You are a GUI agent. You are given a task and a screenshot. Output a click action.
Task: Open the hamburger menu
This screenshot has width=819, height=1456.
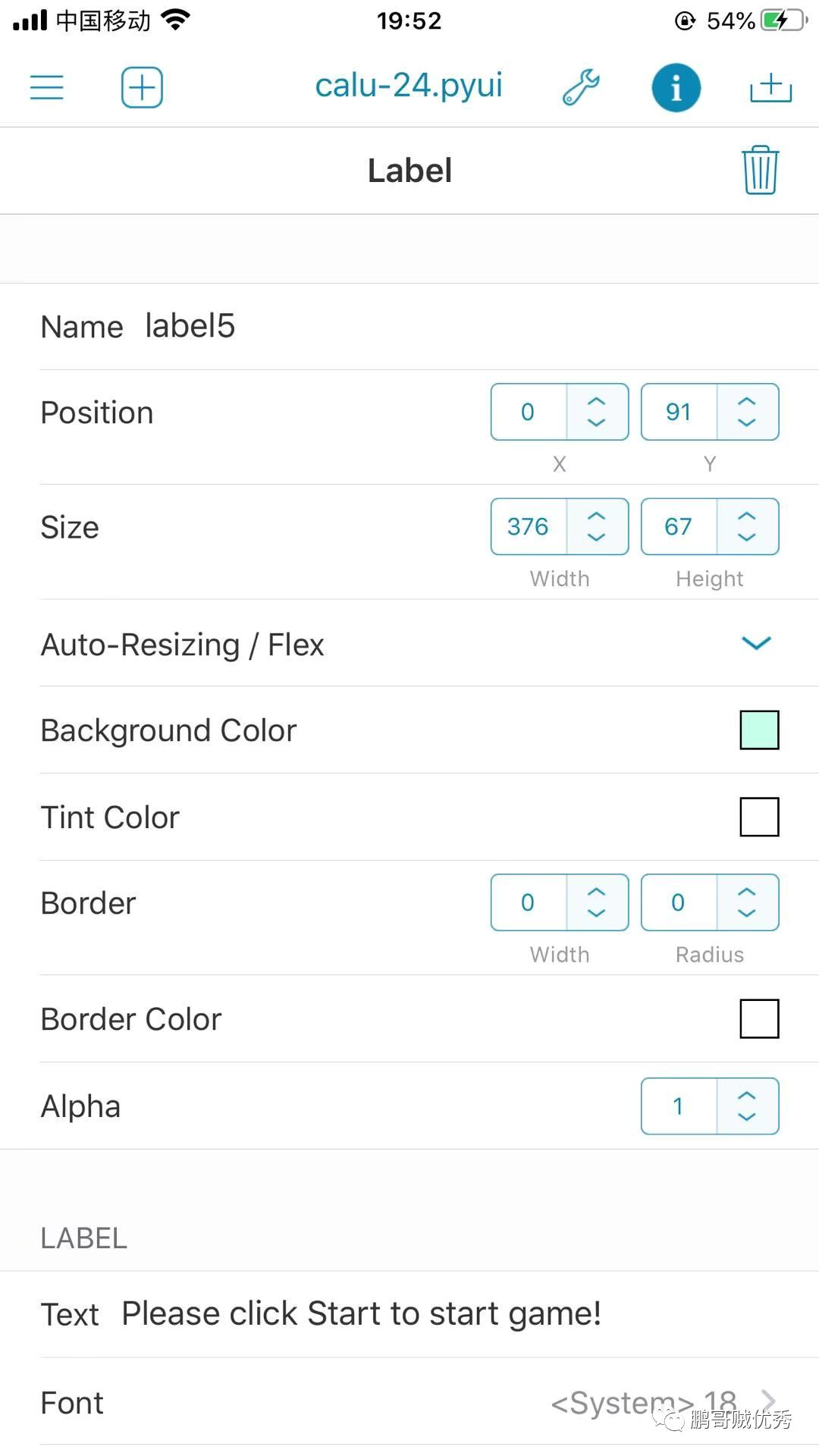[46, 87]
